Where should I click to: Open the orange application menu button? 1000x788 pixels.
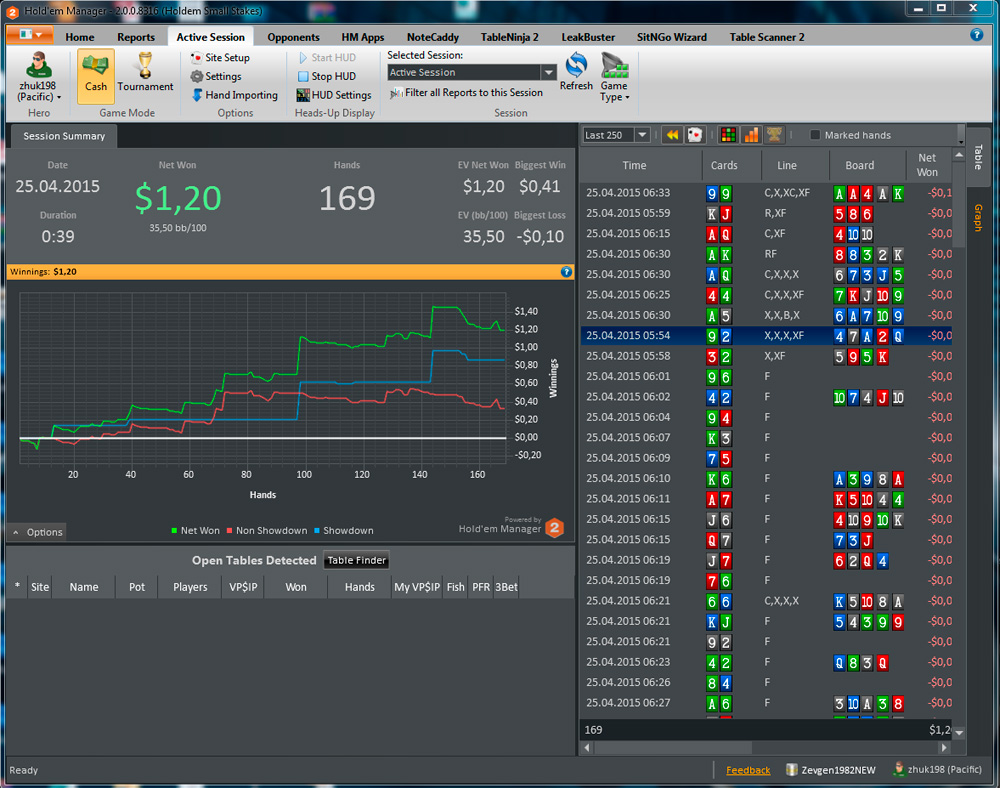point(30,34)
